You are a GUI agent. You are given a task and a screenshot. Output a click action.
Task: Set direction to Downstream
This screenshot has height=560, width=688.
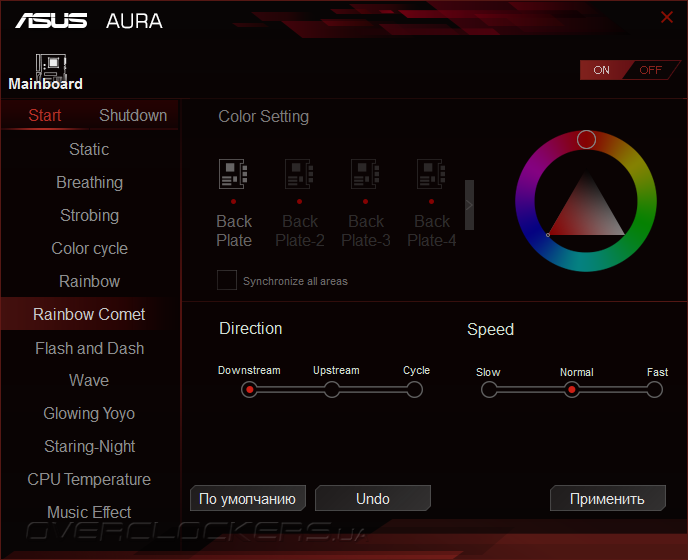pos(249,390)
